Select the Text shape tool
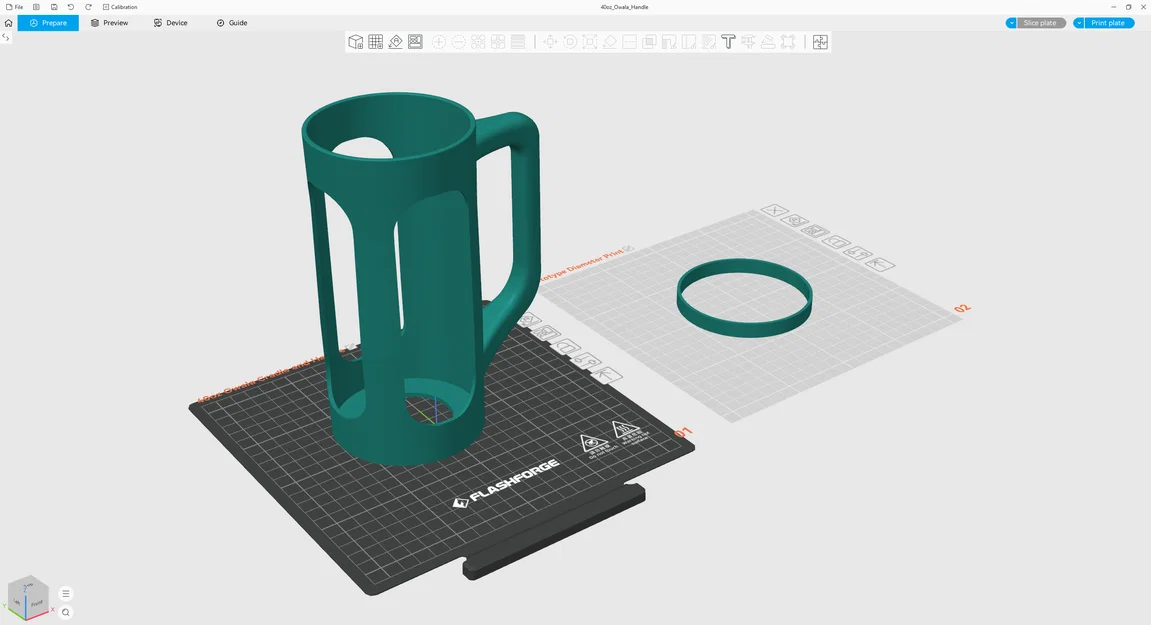 (728, 42)
